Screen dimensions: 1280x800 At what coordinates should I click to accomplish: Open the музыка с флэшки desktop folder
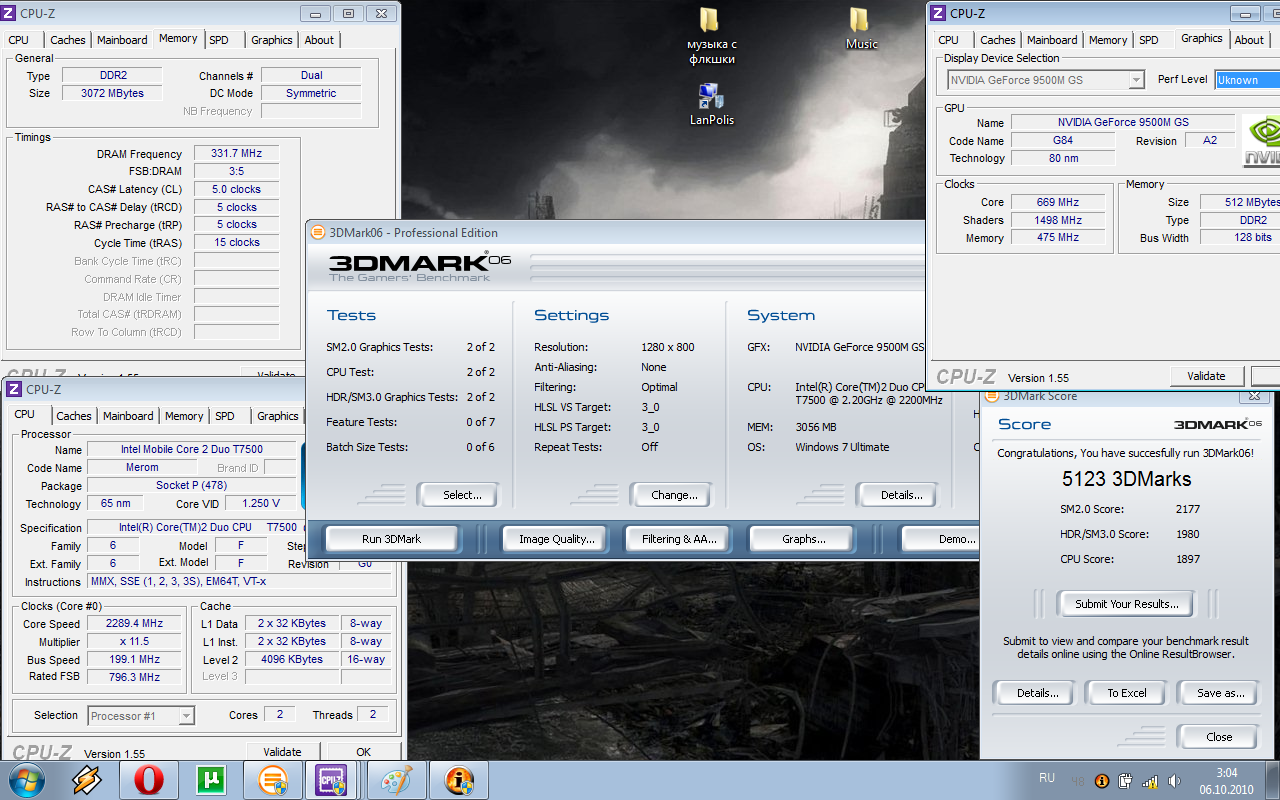point(711,36)
